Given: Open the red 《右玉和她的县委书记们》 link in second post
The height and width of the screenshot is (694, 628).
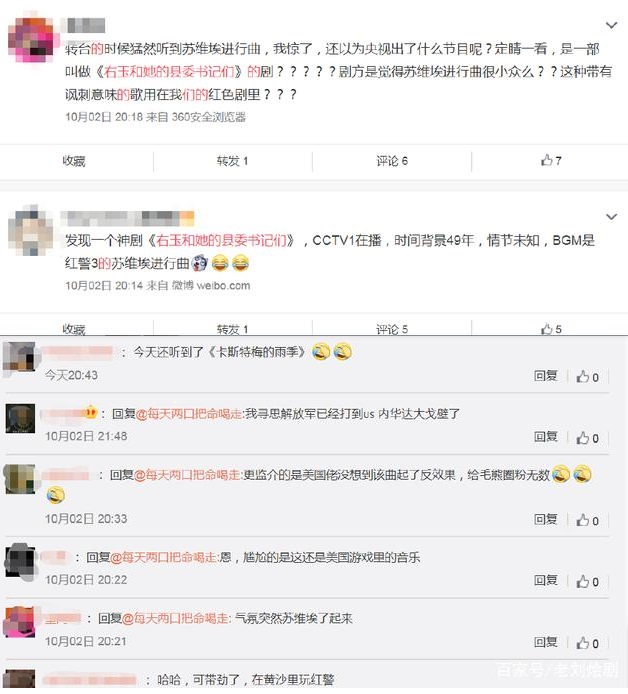Looking at the screenshot, I should click(221, 240).
